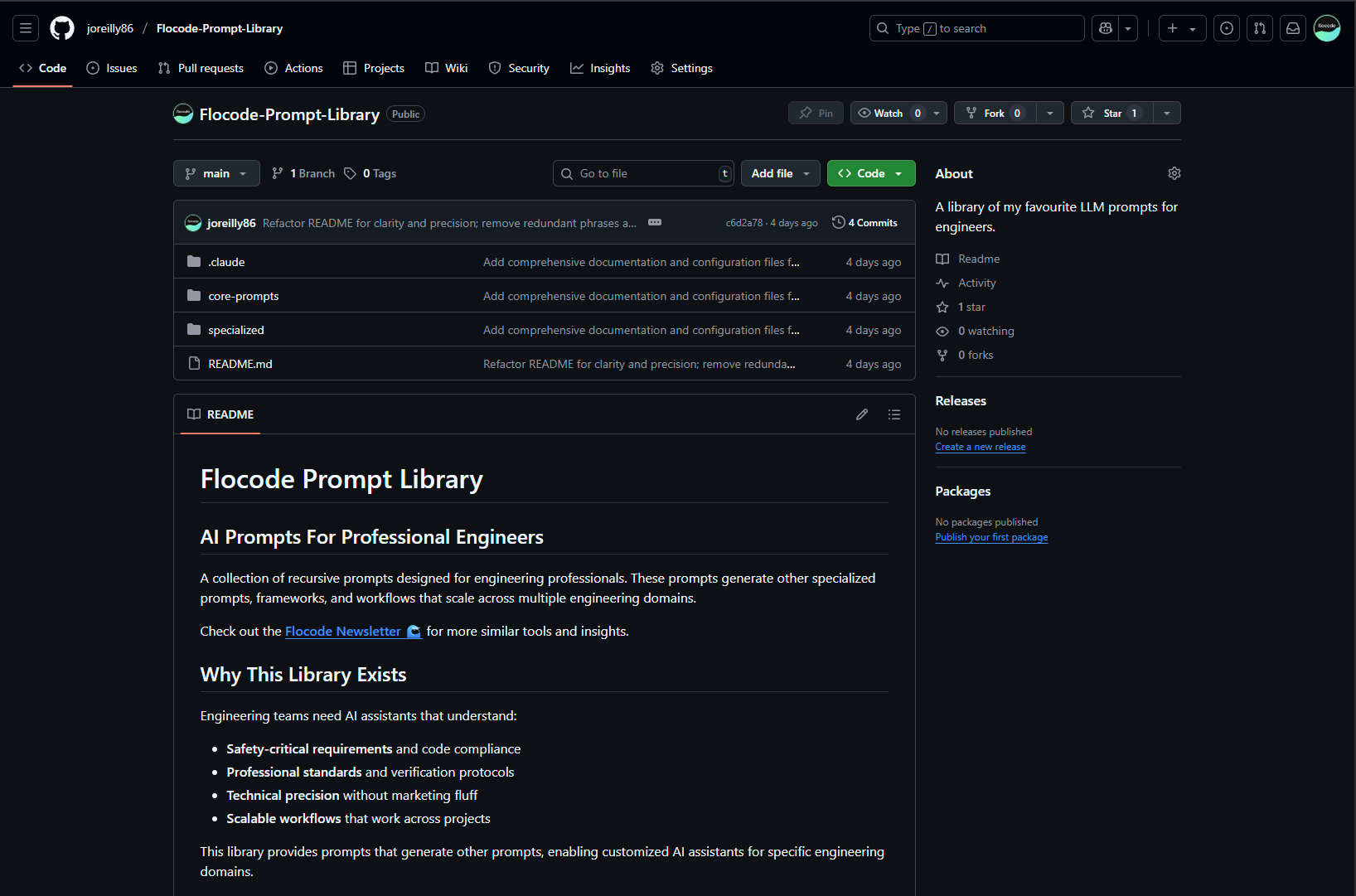Open the Wiki tab
Viewport: 1356px width, 896px height.
pos(447,68)
